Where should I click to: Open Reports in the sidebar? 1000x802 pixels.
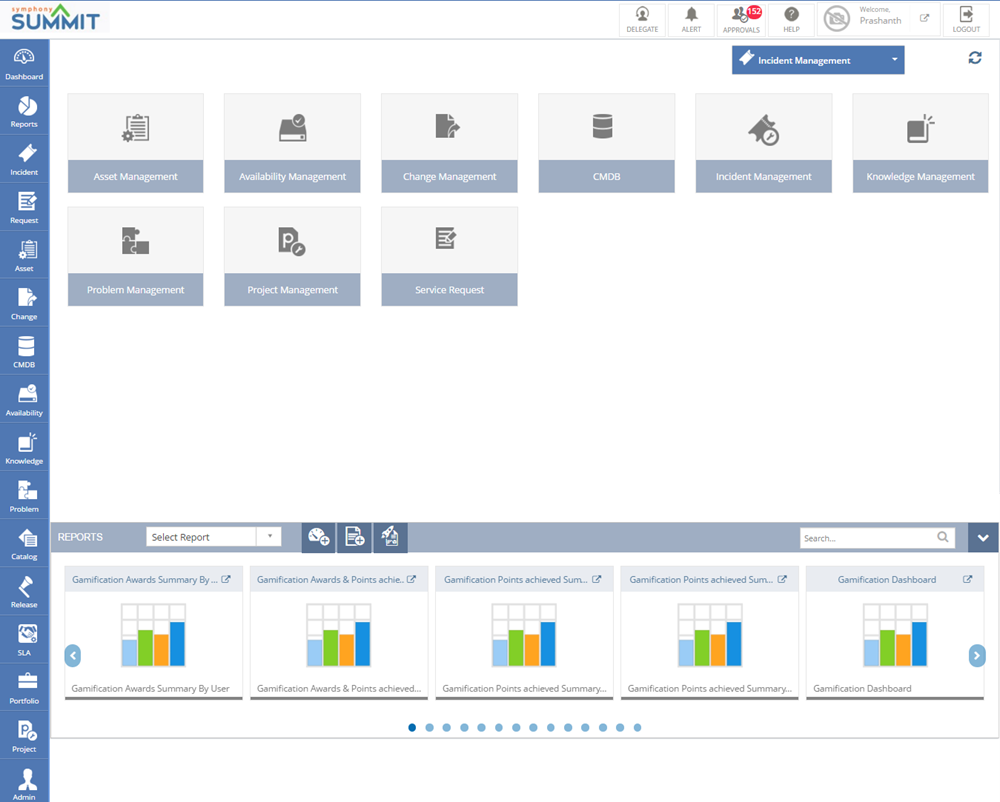point(24,112)
